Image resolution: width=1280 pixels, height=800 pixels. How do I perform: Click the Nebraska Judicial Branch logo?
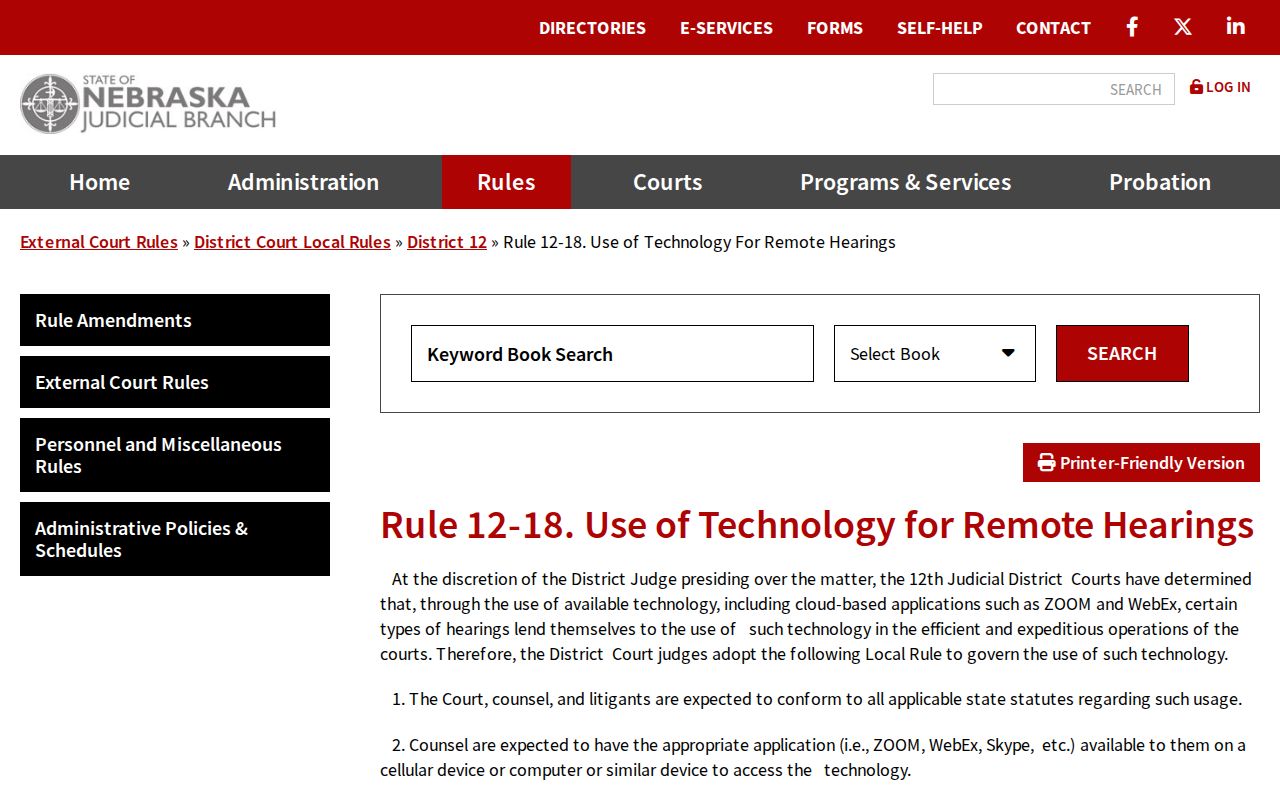(x=148, y=104)
